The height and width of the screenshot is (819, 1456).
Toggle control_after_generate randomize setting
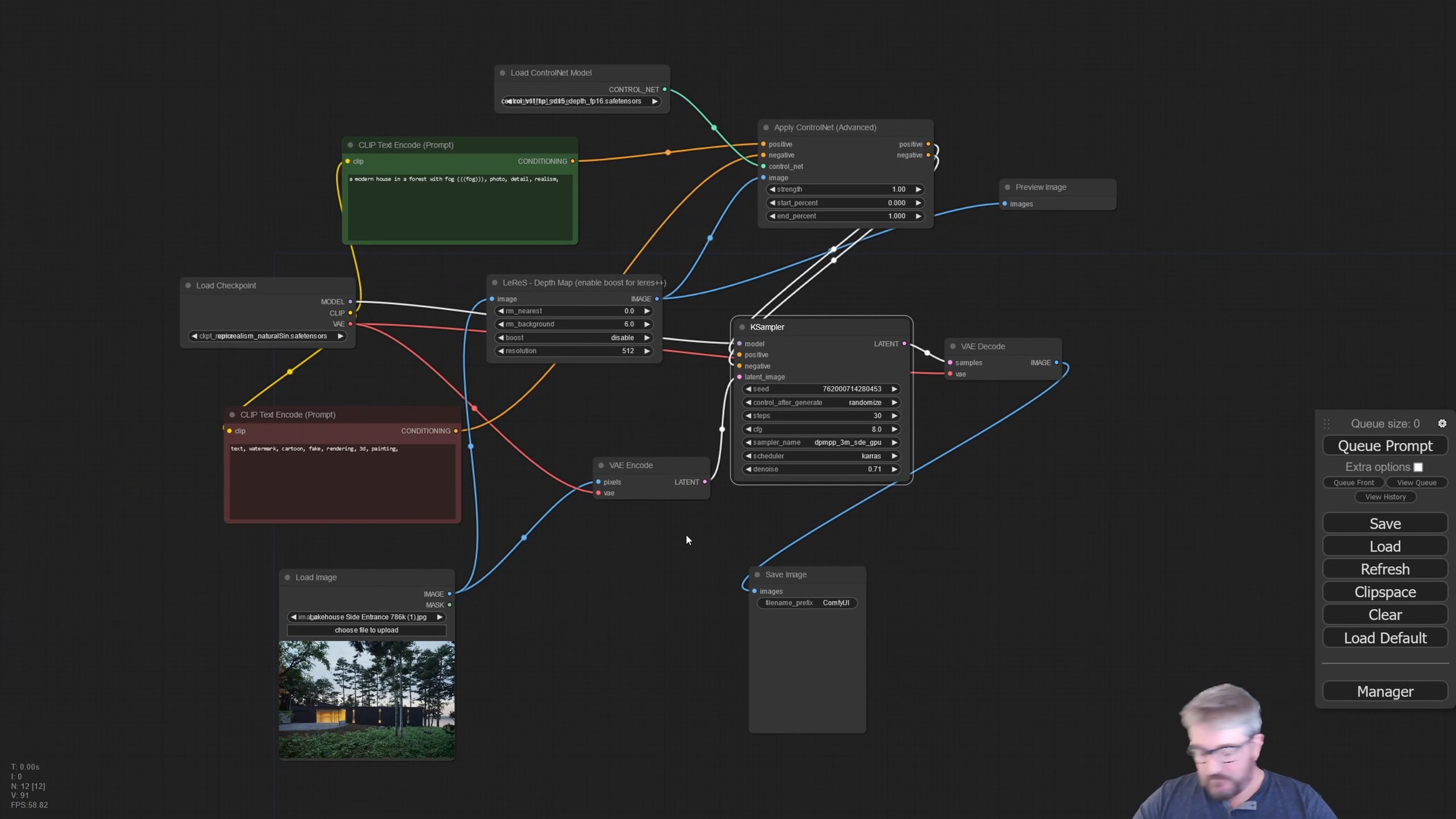(x=821, y=403)
